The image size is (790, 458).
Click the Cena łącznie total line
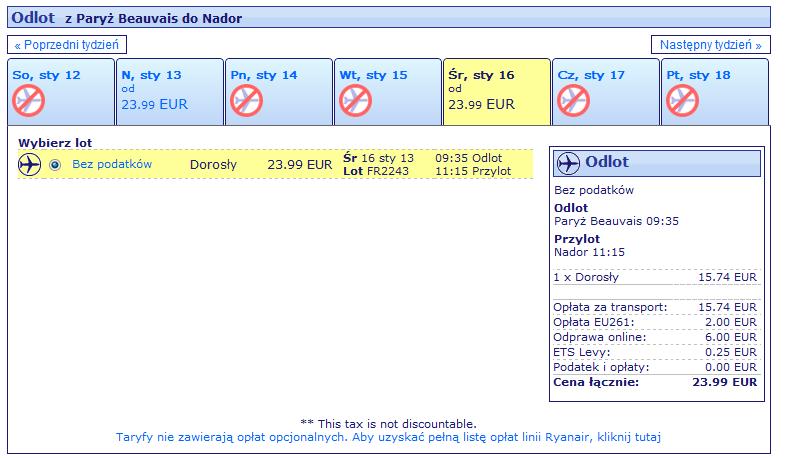[655, 382]
